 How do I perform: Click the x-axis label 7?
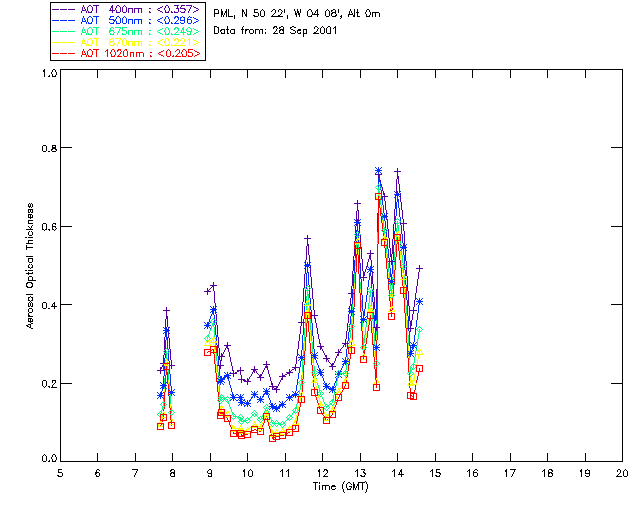(x=135, y=473)
